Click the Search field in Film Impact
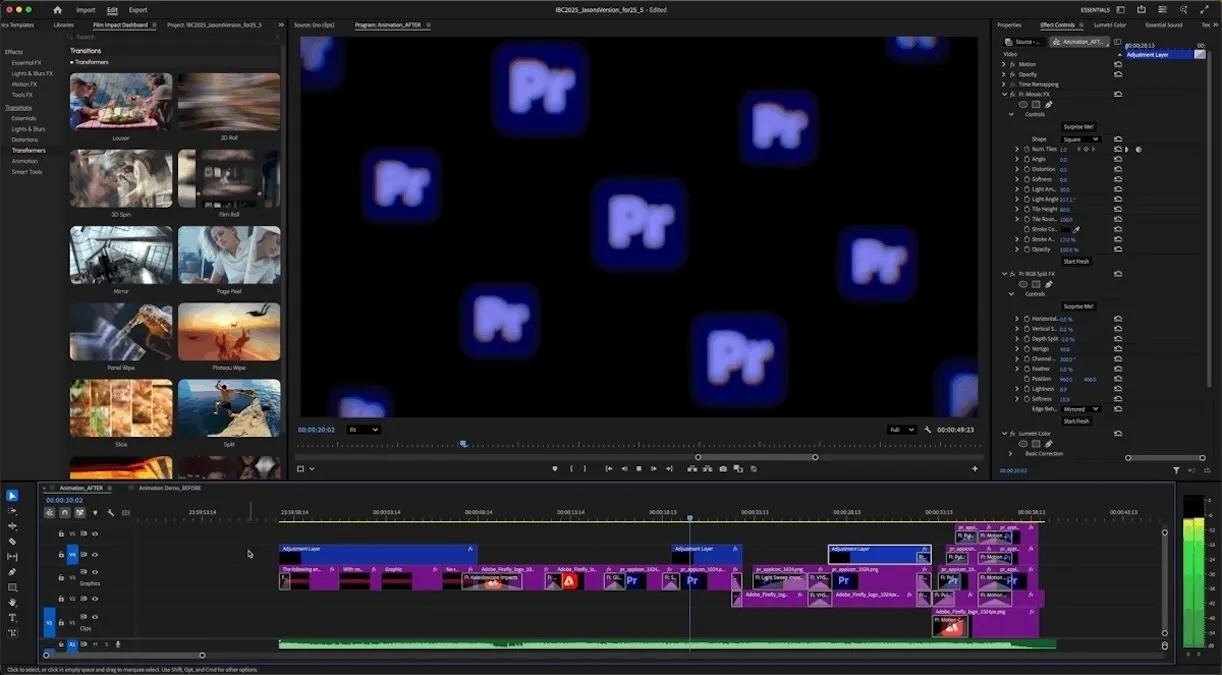Screen dimensions: 1222x675 pos(175,37)
